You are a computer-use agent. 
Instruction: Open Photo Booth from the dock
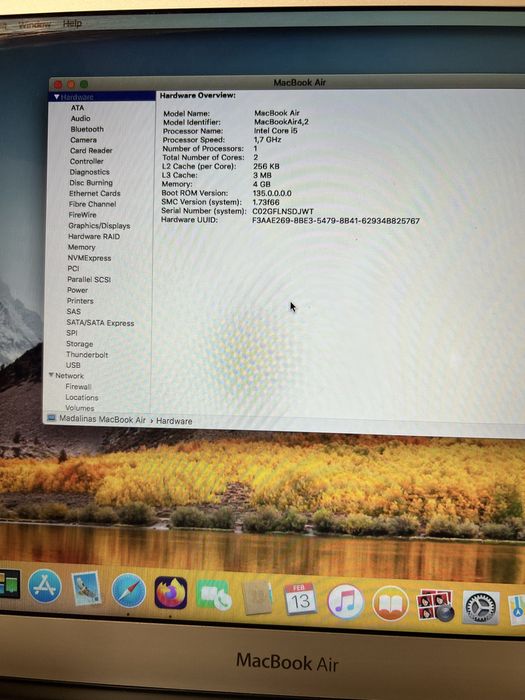coord(435,605)
